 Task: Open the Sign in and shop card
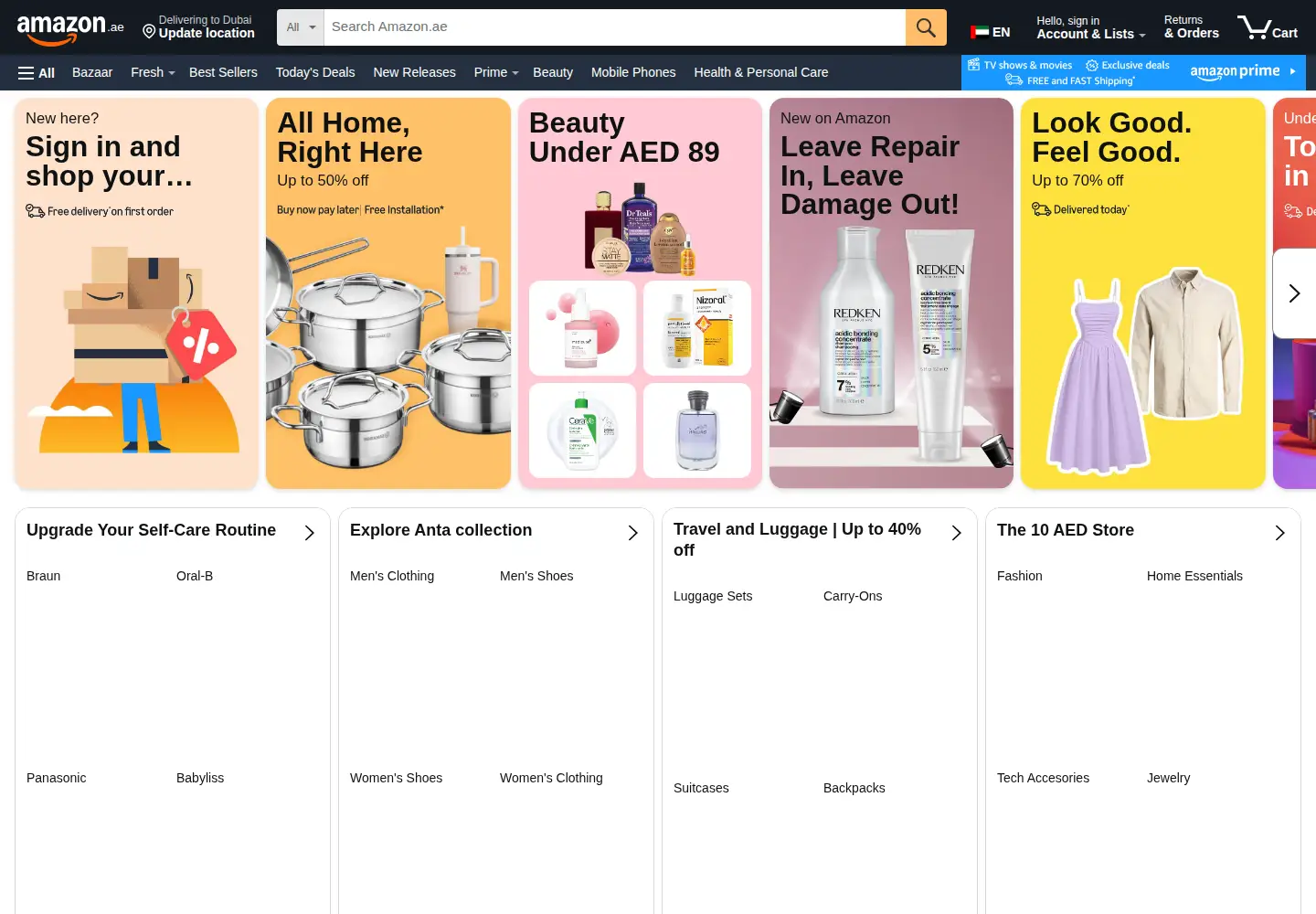point(136,293)
